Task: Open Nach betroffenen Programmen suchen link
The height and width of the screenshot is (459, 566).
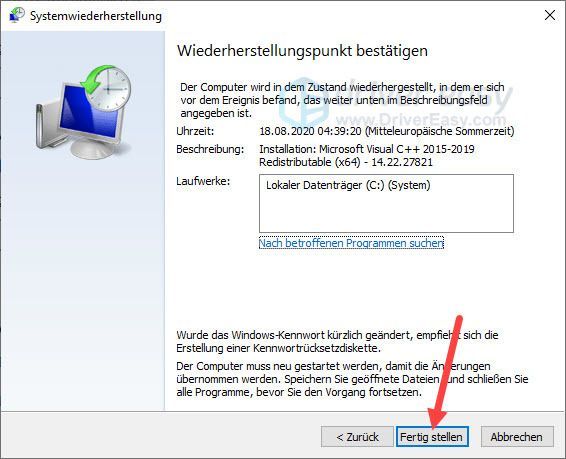Action: pyautogui.click(x=351, y=243)
